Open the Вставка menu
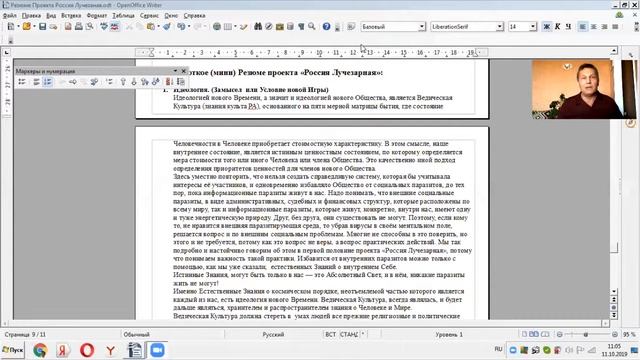This screenshot has width=640, height=360. 71,16
